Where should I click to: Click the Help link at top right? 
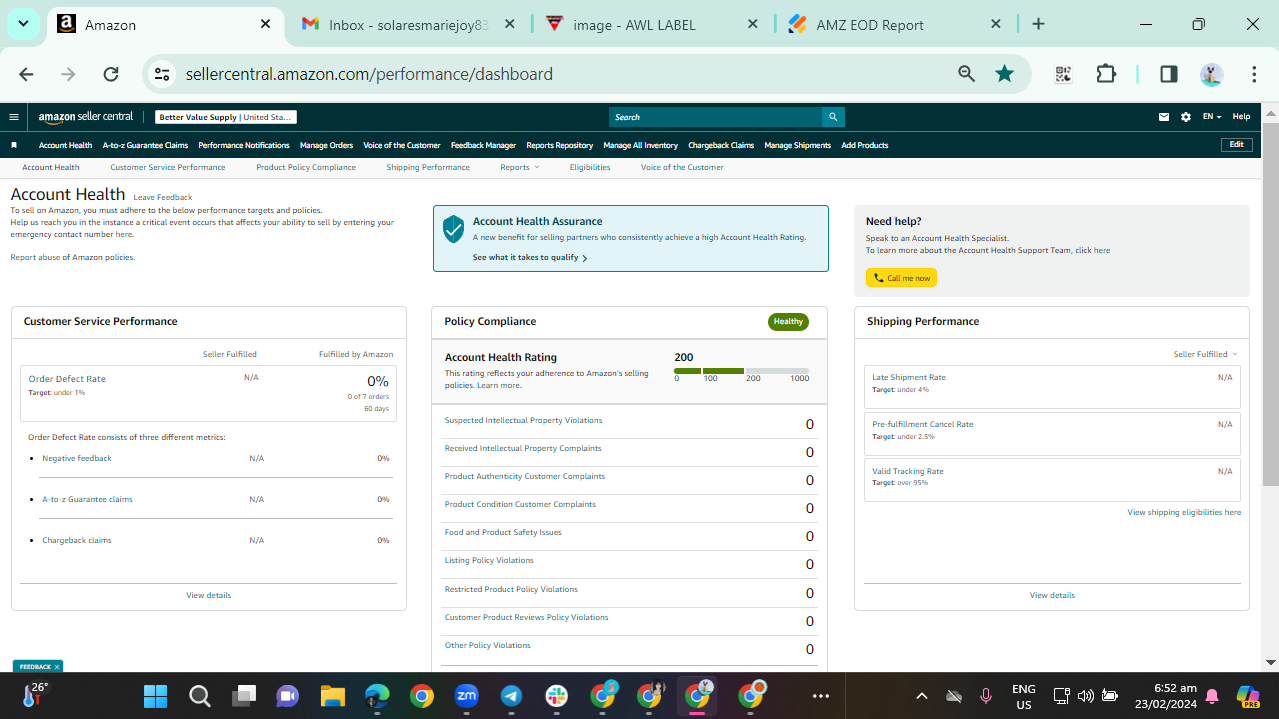coord(1241,117)
